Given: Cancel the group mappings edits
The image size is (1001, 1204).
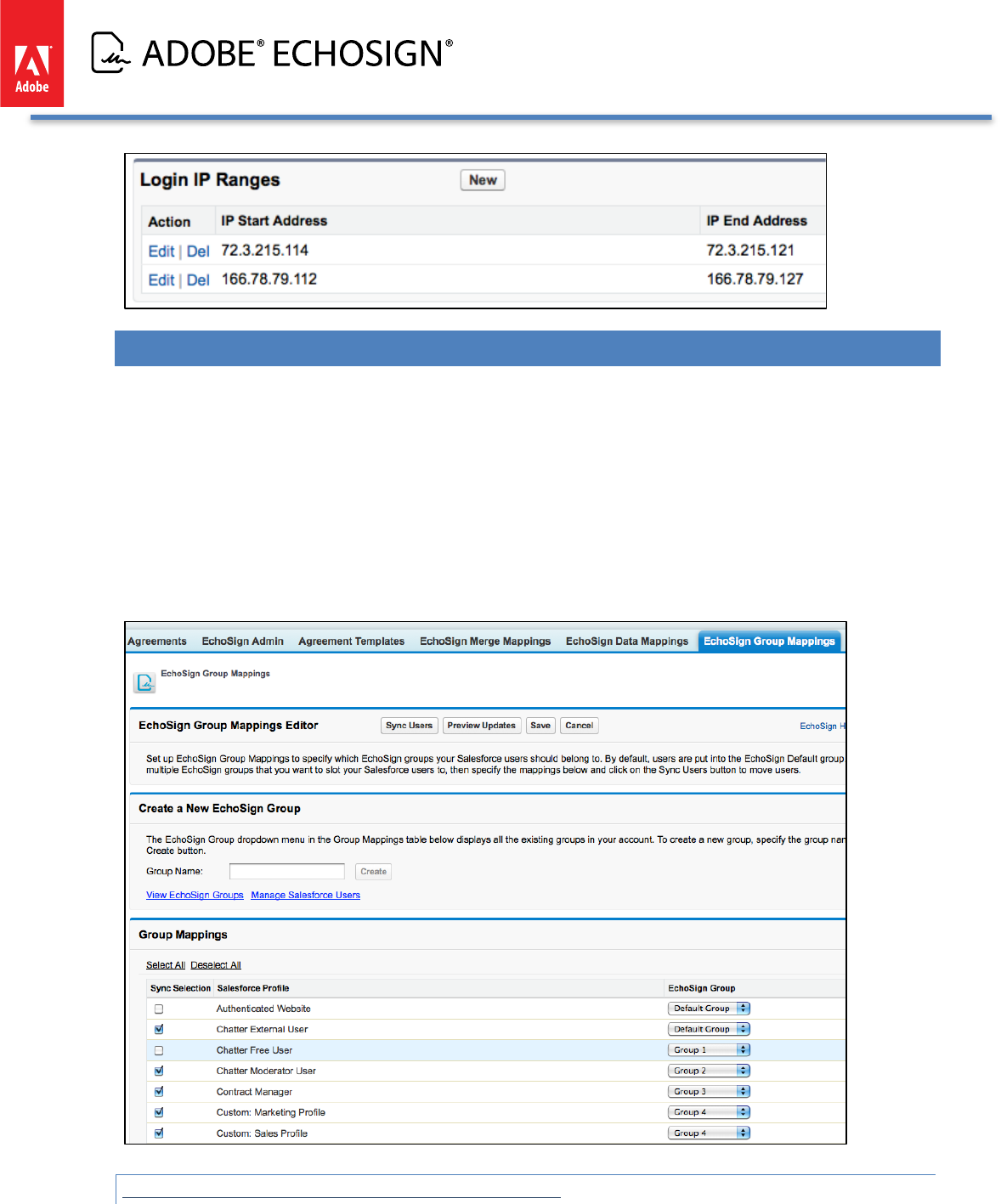Looking at the screenshot, I should [x=580, y=726].
